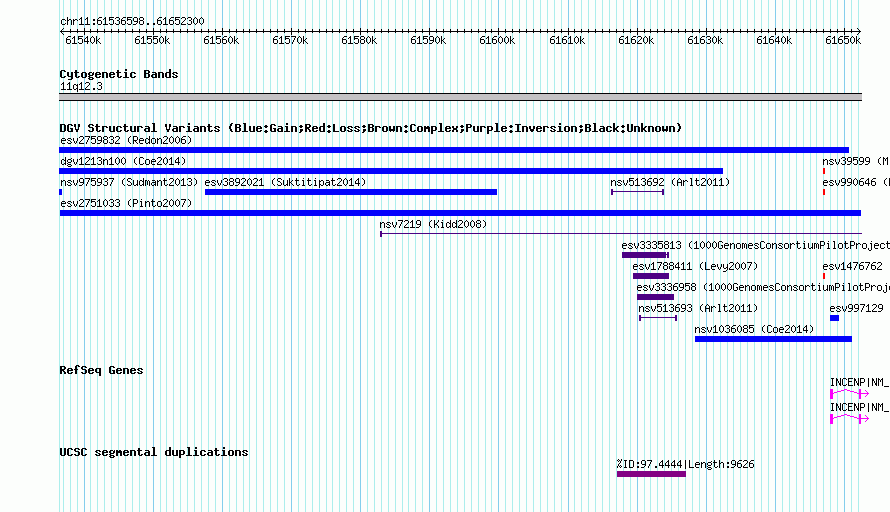890x512 pixels.
Task: Click the esv3892021 (Suktitipat2014) gain bar
Action: tap(351, 192)
